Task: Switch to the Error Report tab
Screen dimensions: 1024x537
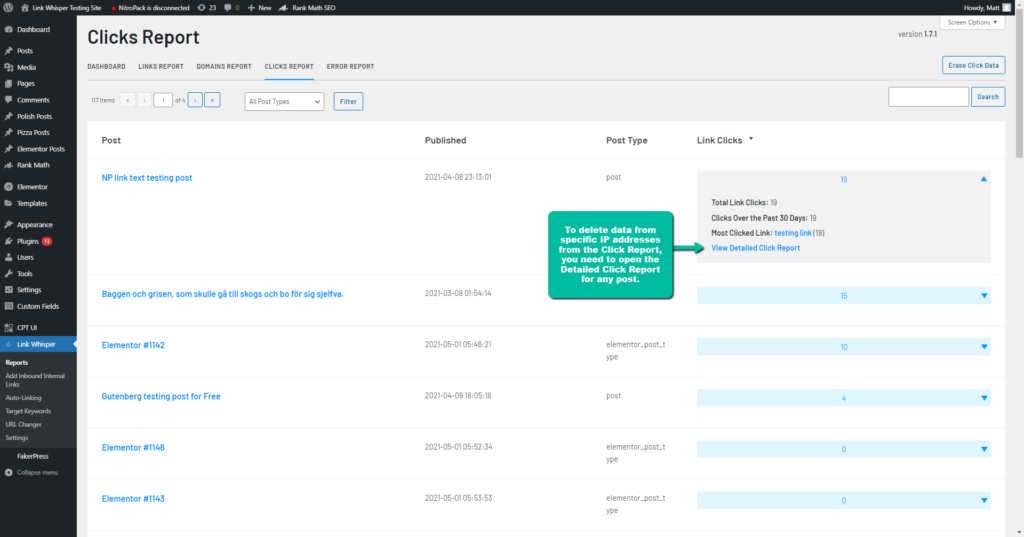Action: (x=350, y=67)
